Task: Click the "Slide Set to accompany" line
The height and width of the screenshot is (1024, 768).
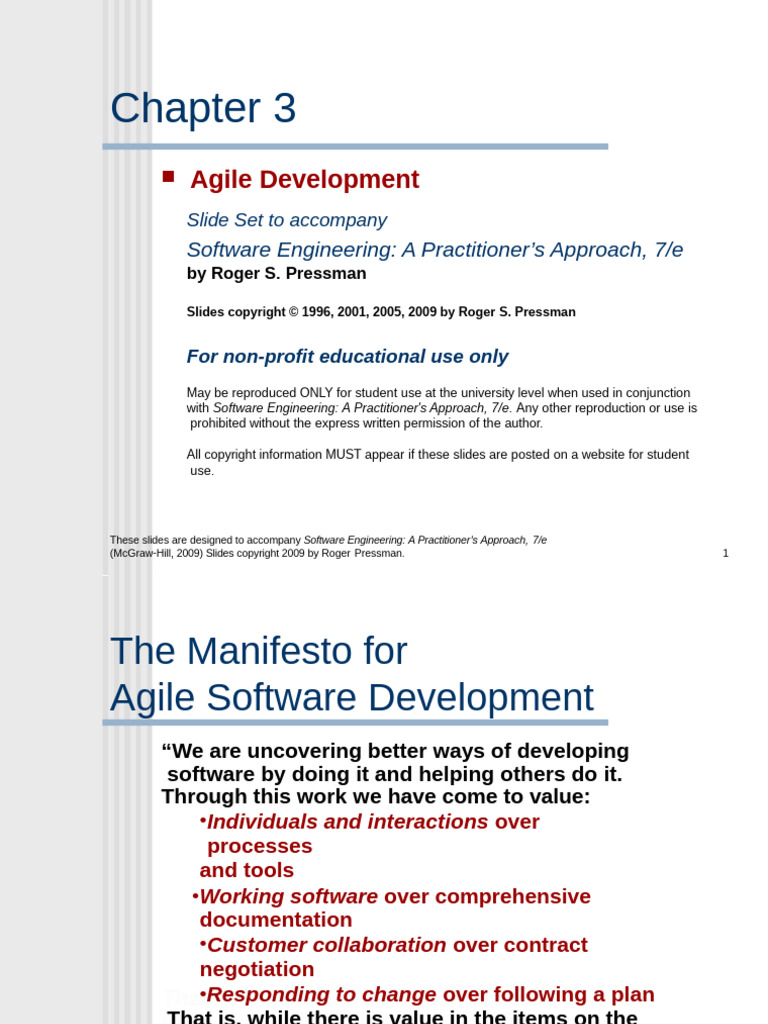Action: coord(286,220)
